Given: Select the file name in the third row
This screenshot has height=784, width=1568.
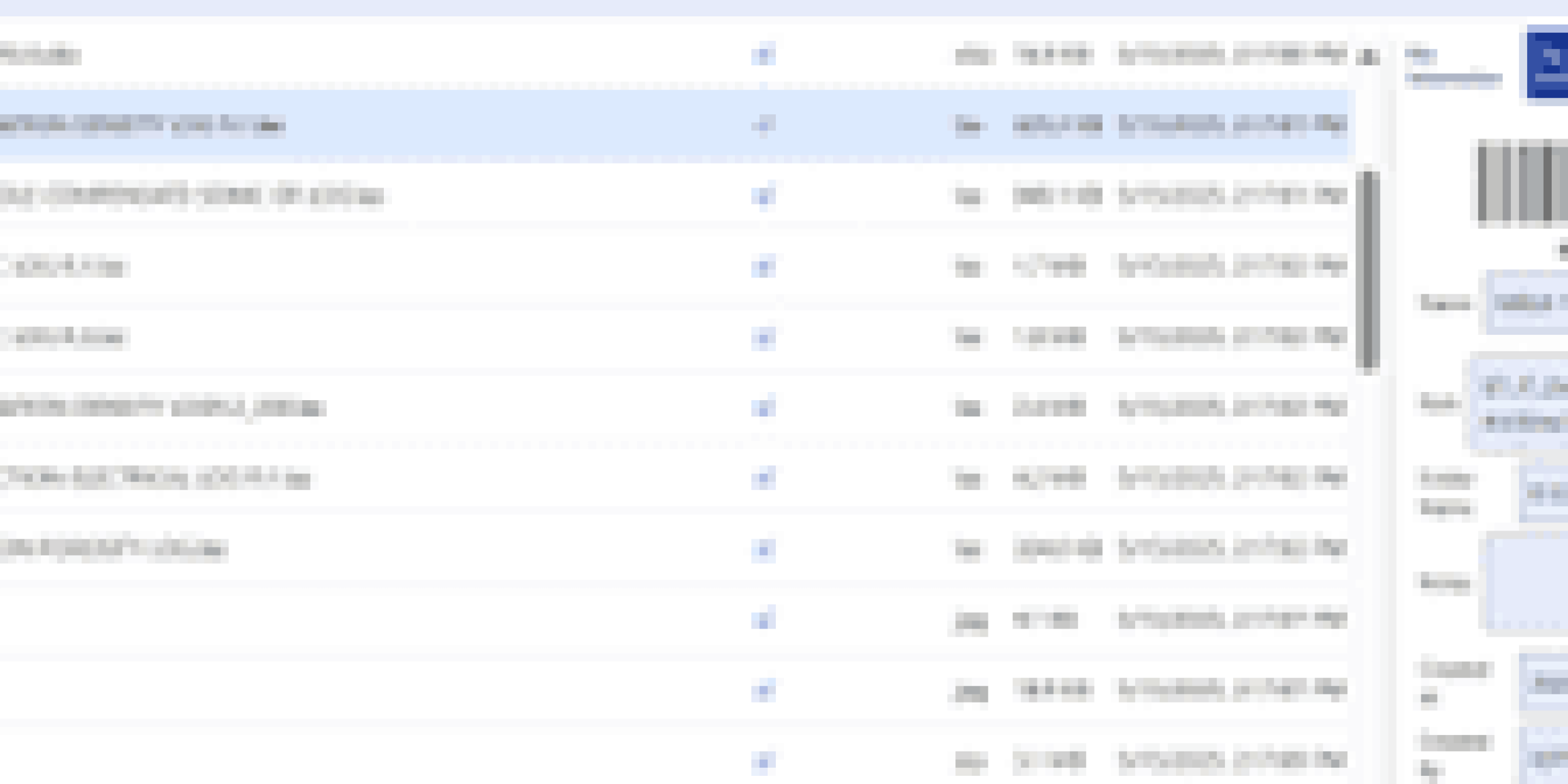Looking at the screenshot, I should [x=191, y=196].
